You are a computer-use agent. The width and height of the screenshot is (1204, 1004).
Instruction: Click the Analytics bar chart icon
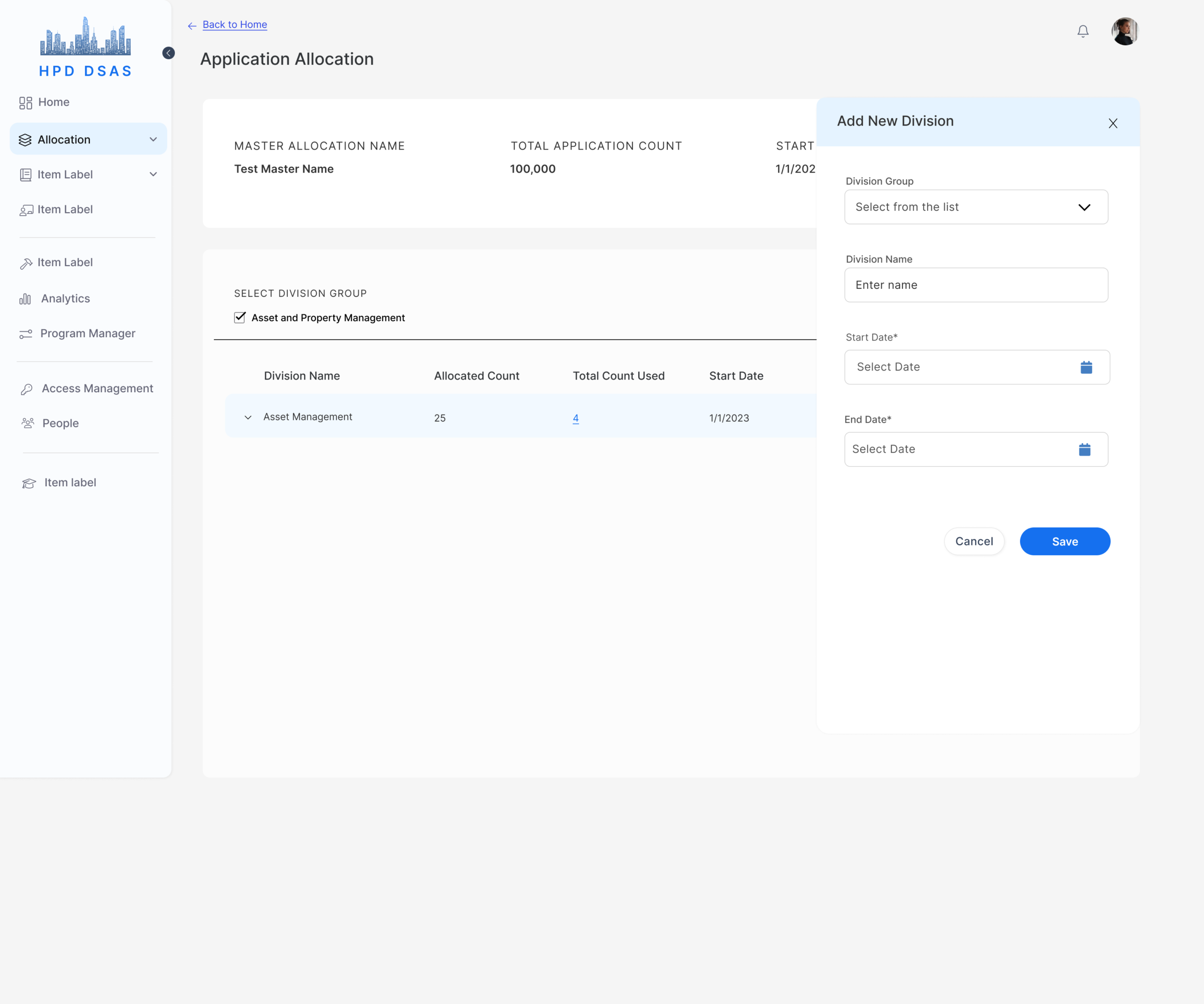tap(25, 299)
